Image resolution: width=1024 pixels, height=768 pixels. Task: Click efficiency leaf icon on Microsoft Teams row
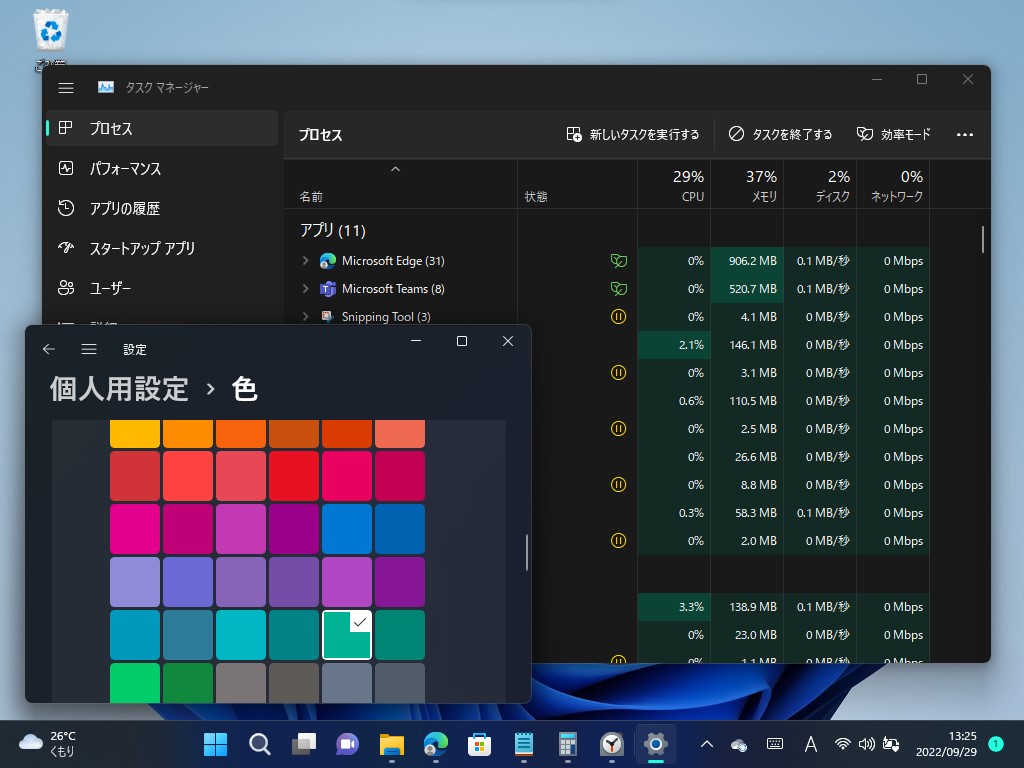(x=618, y=289)
